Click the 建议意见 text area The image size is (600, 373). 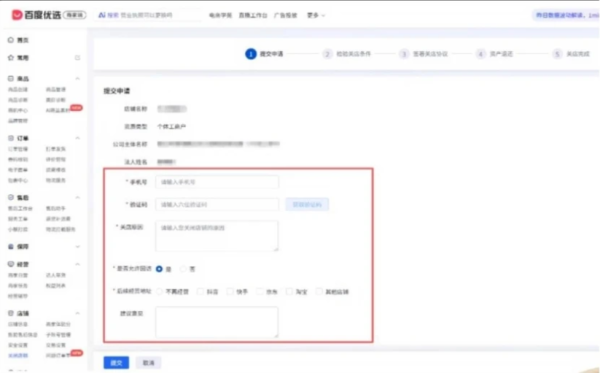[x=217, y=322]
